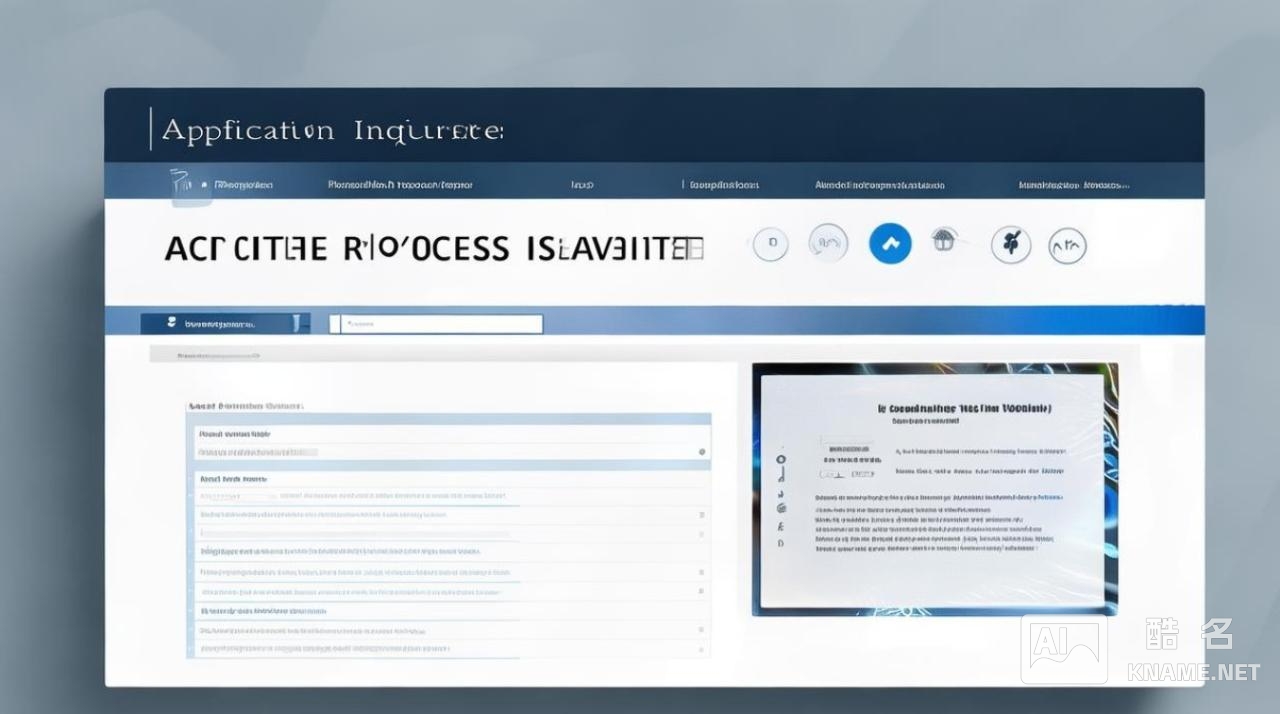The height and width of the screenshot is (714, 1280).
Task: Click the house-shaped icon in heading row
Action: tap(943, 240)
